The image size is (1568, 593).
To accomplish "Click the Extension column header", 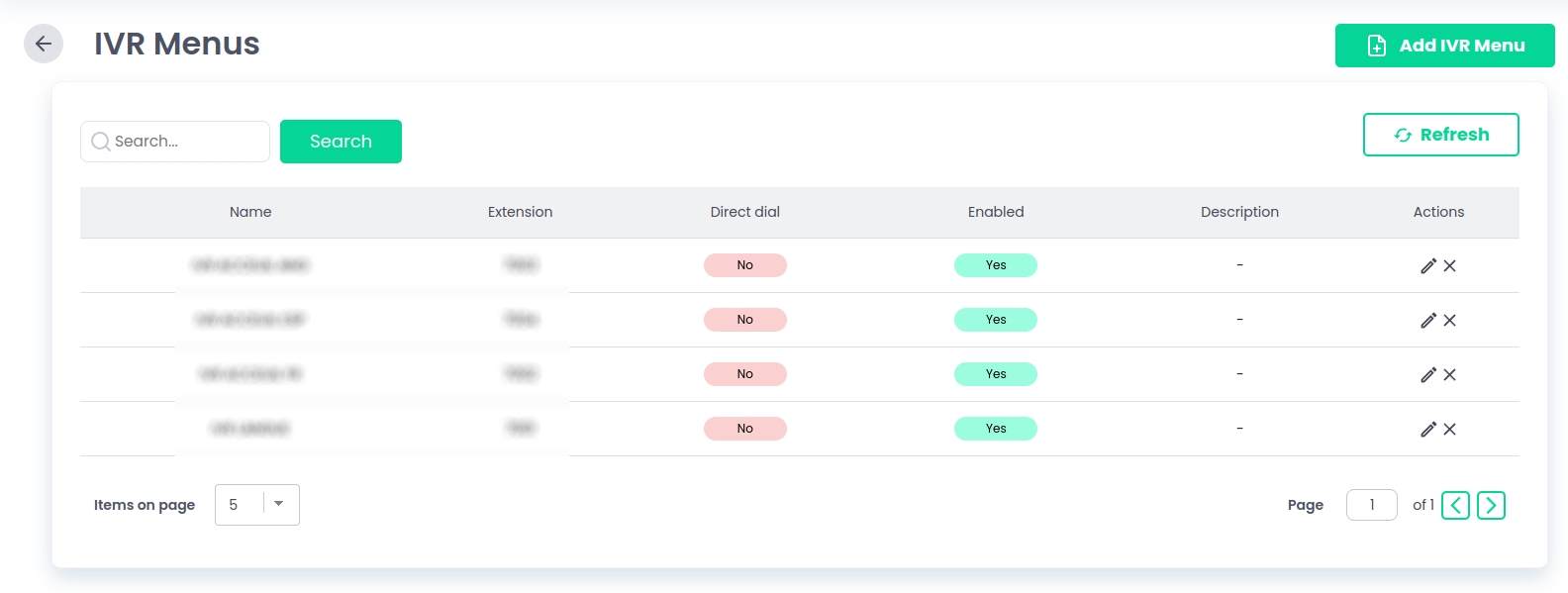I will coord(520,212).
